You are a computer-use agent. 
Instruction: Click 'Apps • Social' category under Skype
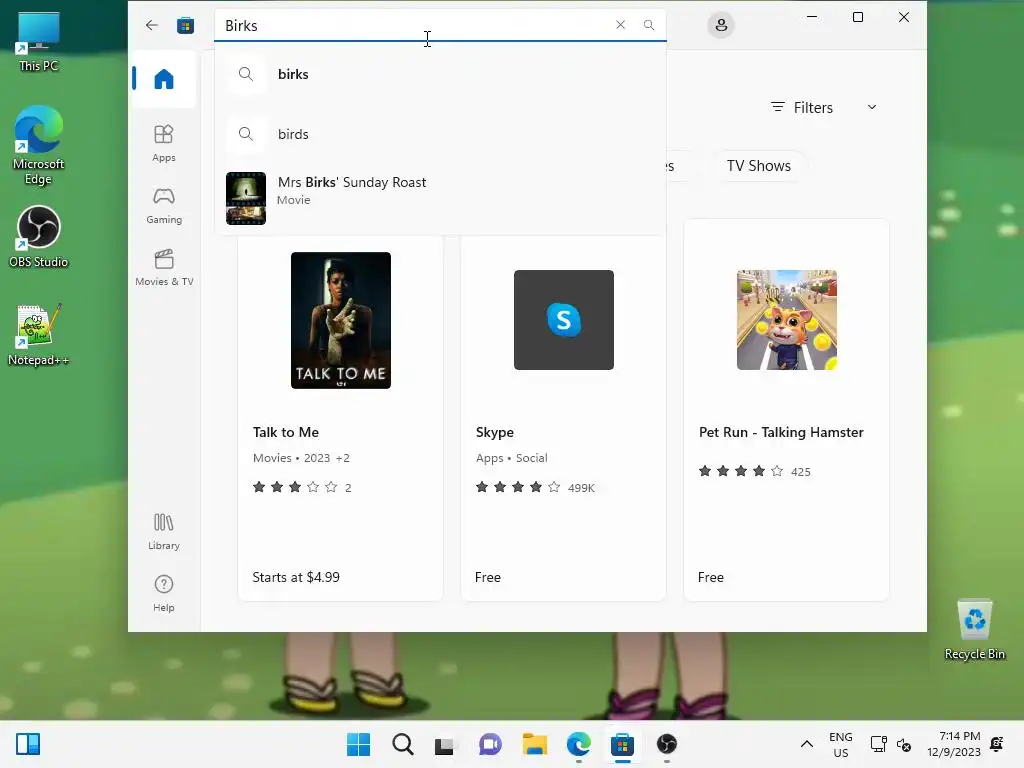(511, 458)
